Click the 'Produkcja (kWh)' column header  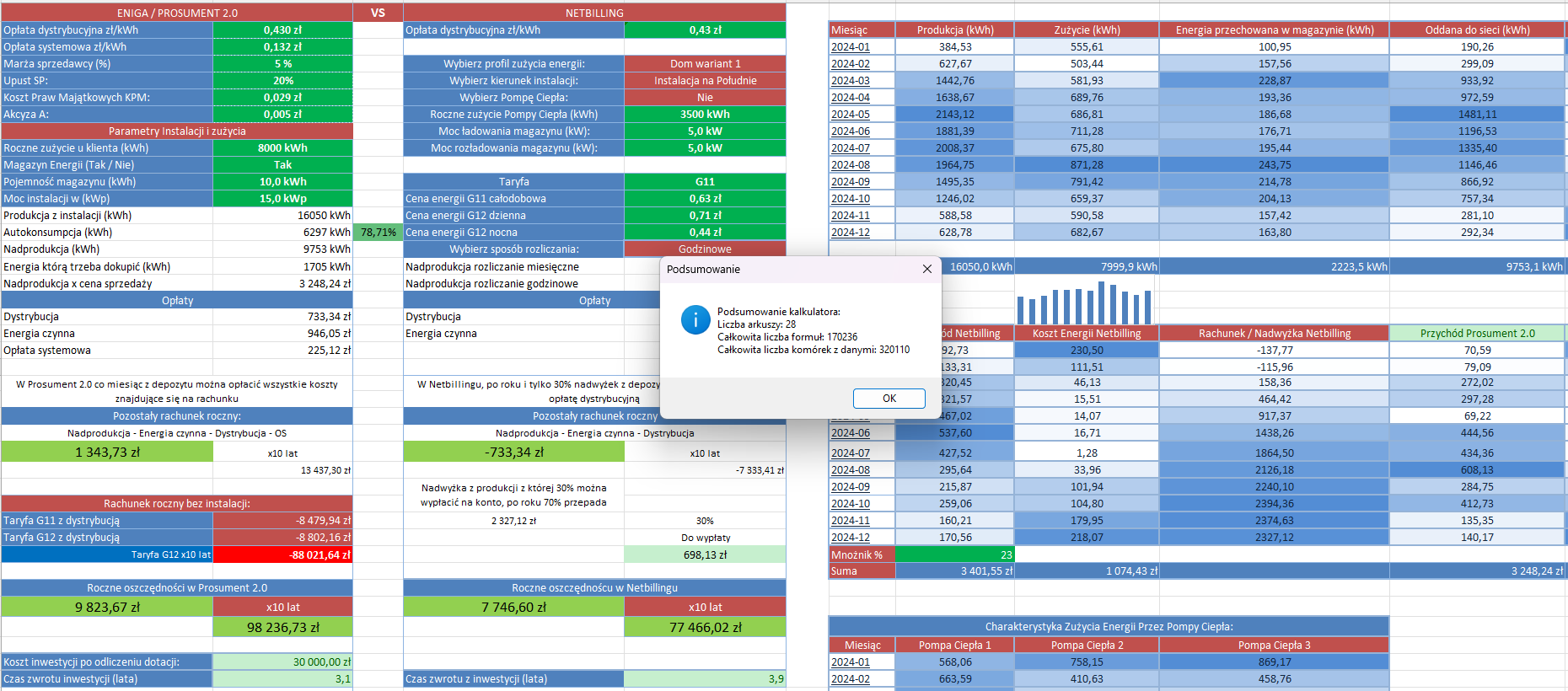954,30
